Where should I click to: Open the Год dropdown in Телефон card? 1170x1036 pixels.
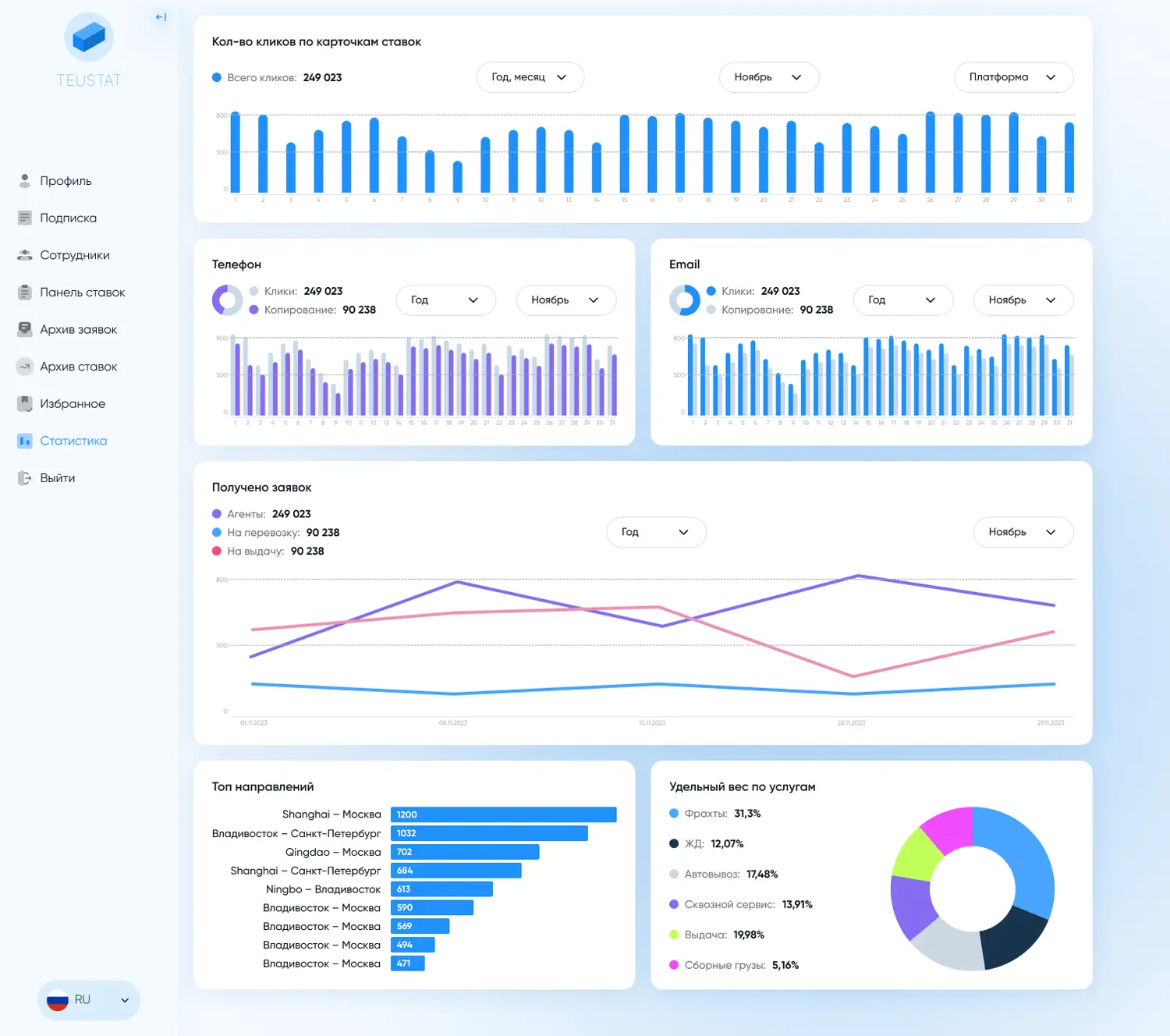pyautogui.click(x=446, y=300)
